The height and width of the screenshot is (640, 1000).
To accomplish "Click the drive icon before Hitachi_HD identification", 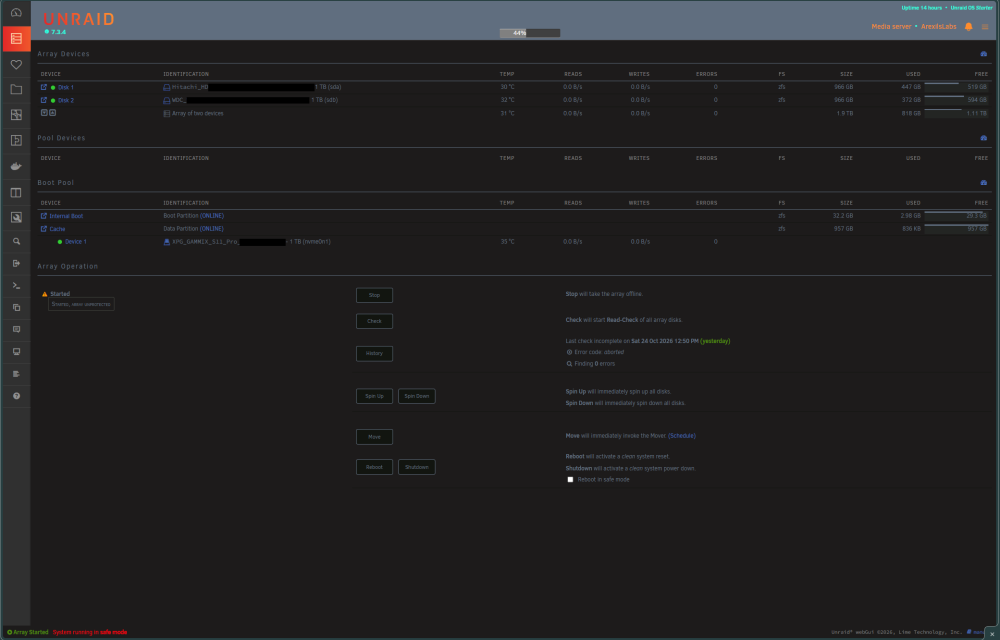I will 166,87.
